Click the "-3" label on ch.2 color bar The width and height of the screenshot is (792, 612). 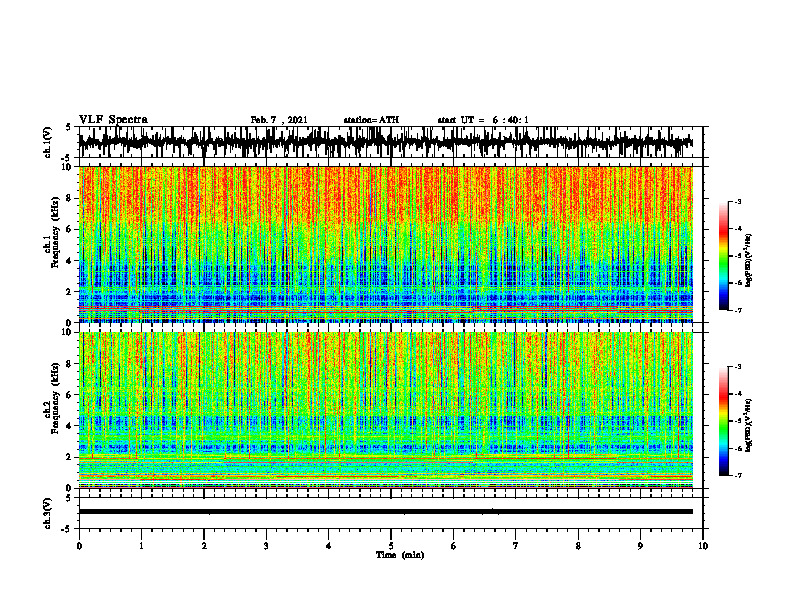pos(738,367)
